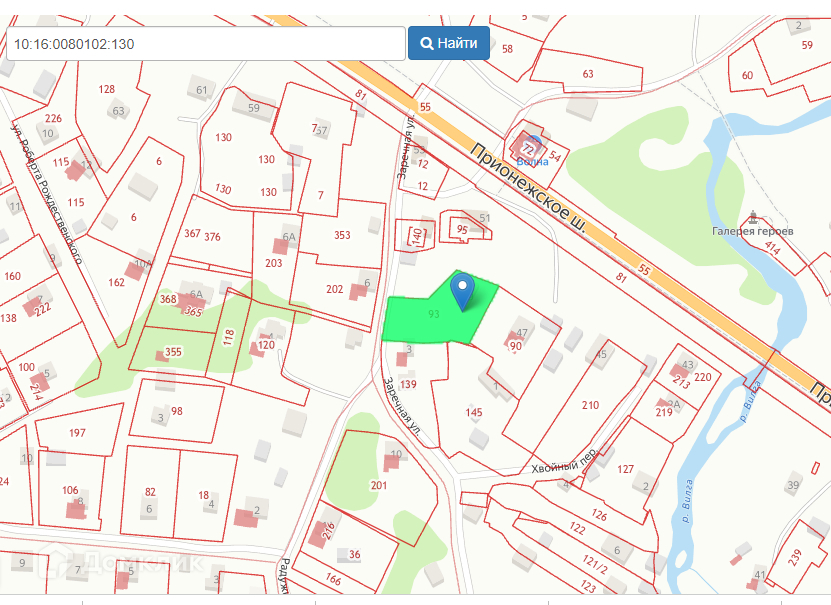831x605 pixels.
Task: Select parcel number 162
Action: click(117, 282)
